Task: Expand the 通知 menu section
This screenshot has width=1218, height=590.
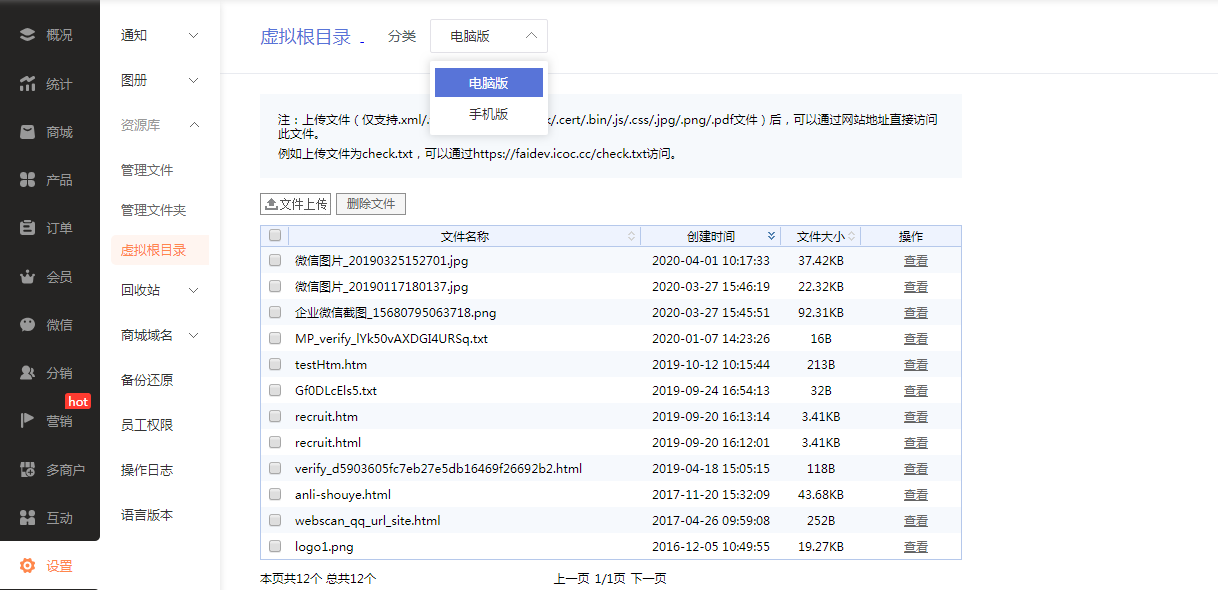Action: 193,36
